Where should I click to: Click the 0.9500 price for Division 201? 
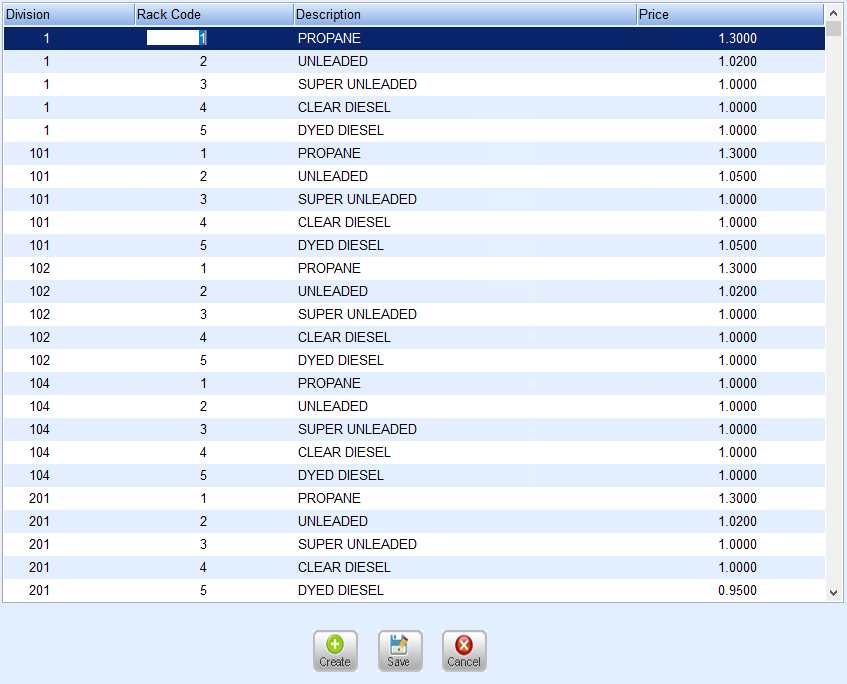point(737,590)
